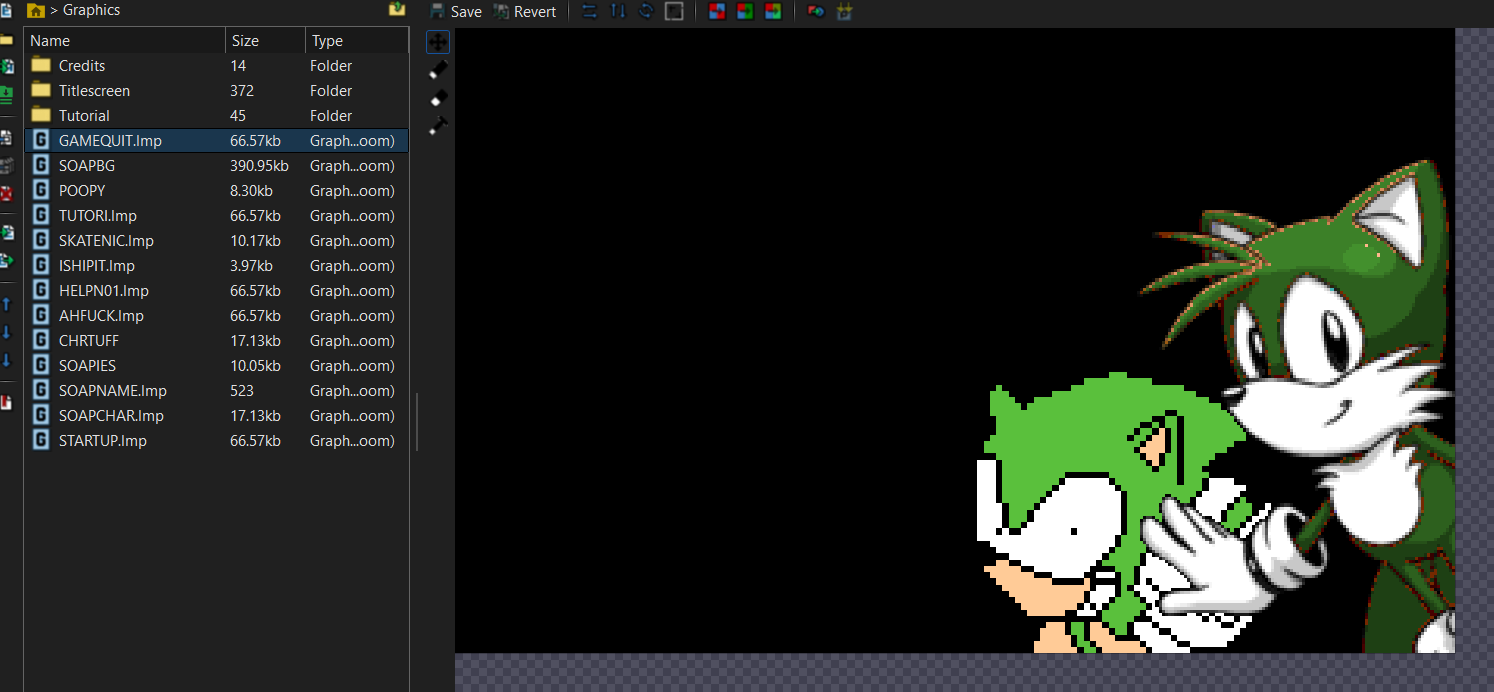Select the SOAPCHAR.lmp entry
The height and width of the screenshot is (692, 1494).
[216, 416]
